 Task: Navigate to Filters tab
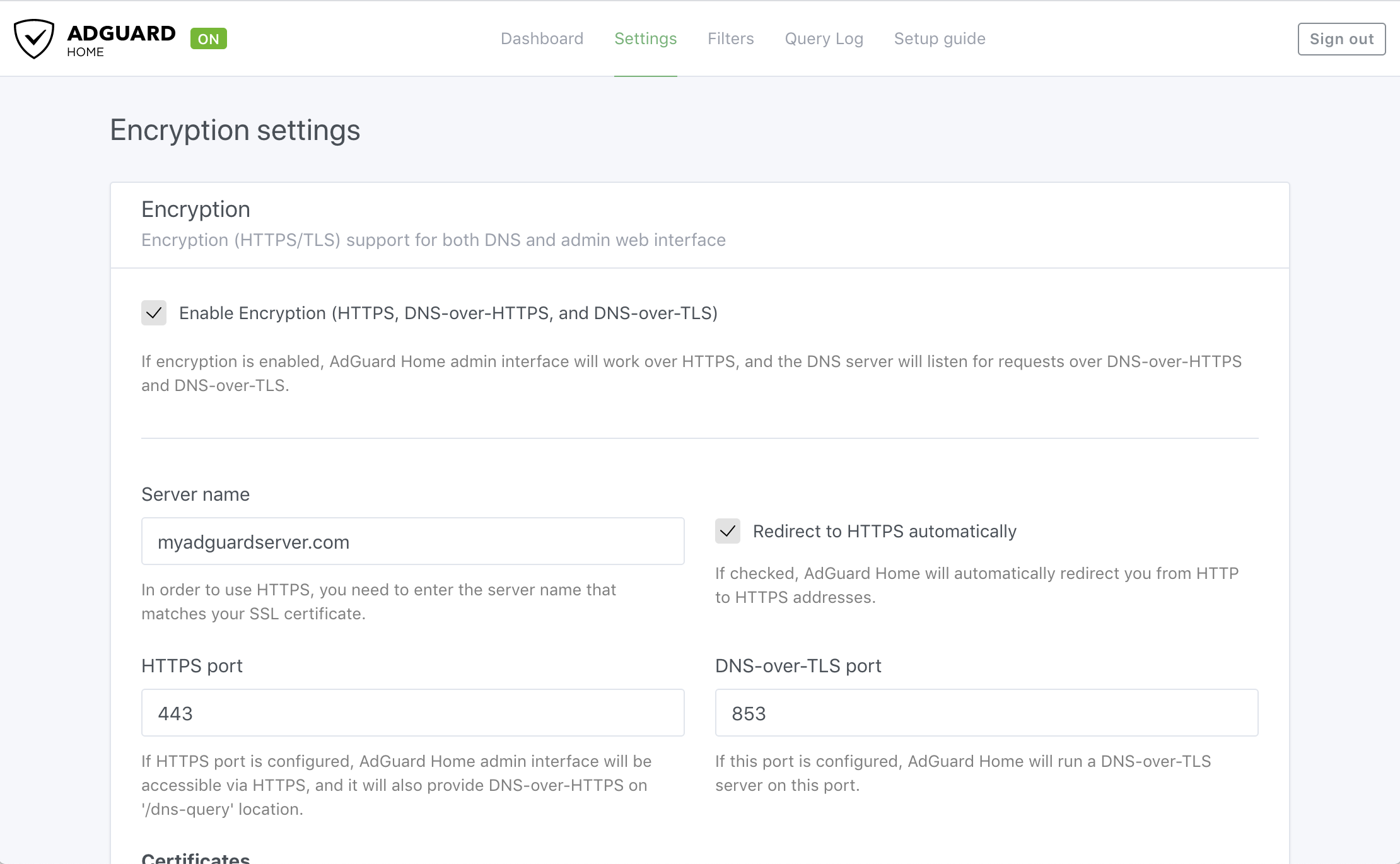[x=731, y=38]
